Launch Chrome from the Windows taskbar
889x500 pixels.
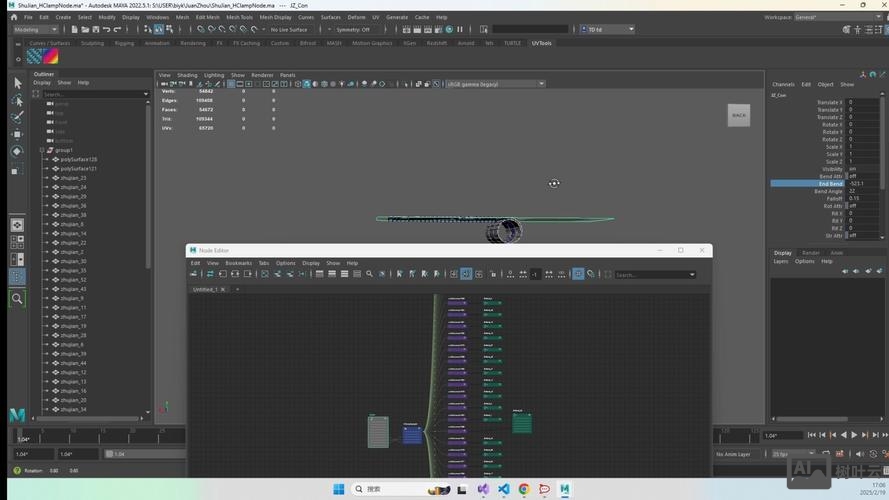[524, 489]
